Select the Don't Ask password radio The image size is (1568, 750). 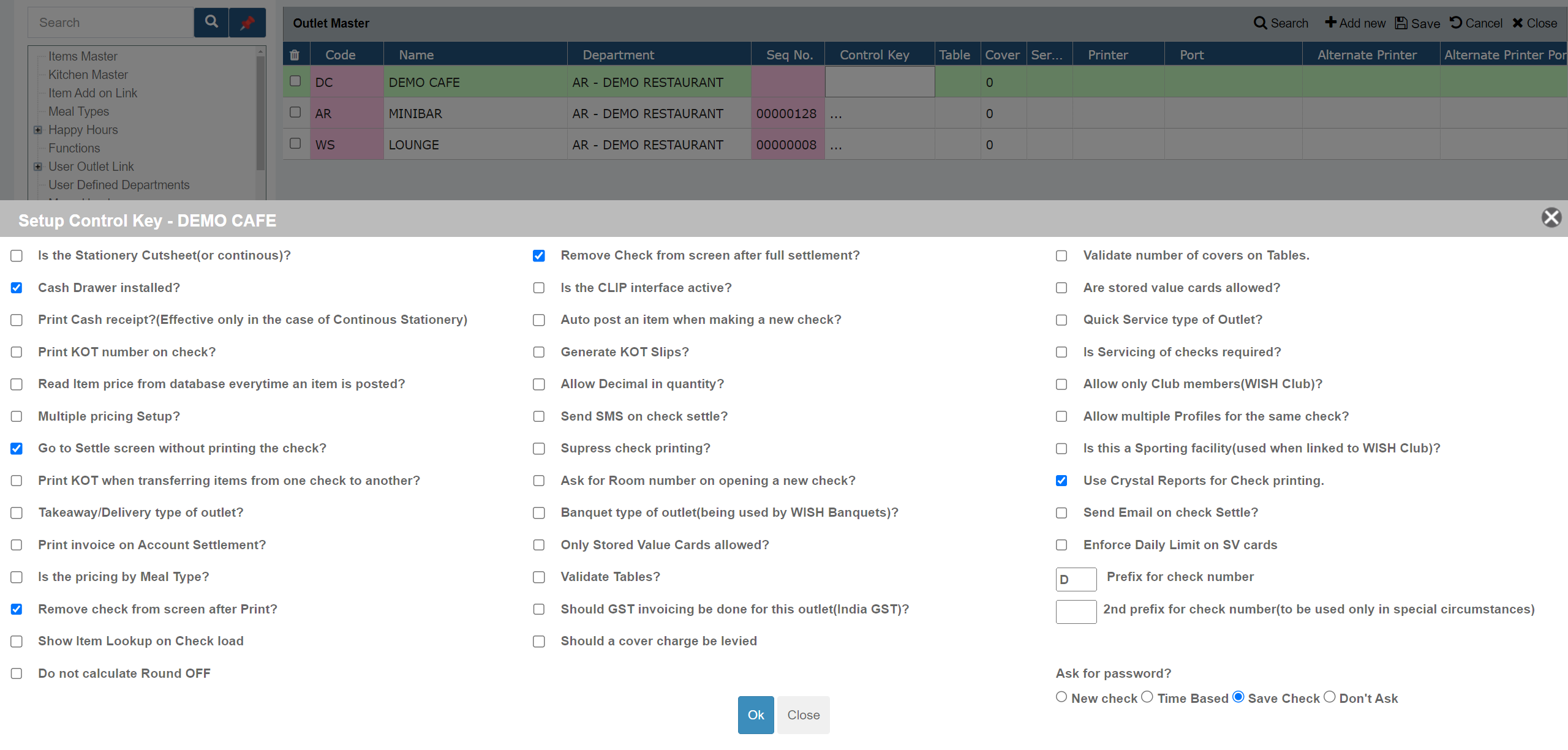click(x=1330, y=697)
